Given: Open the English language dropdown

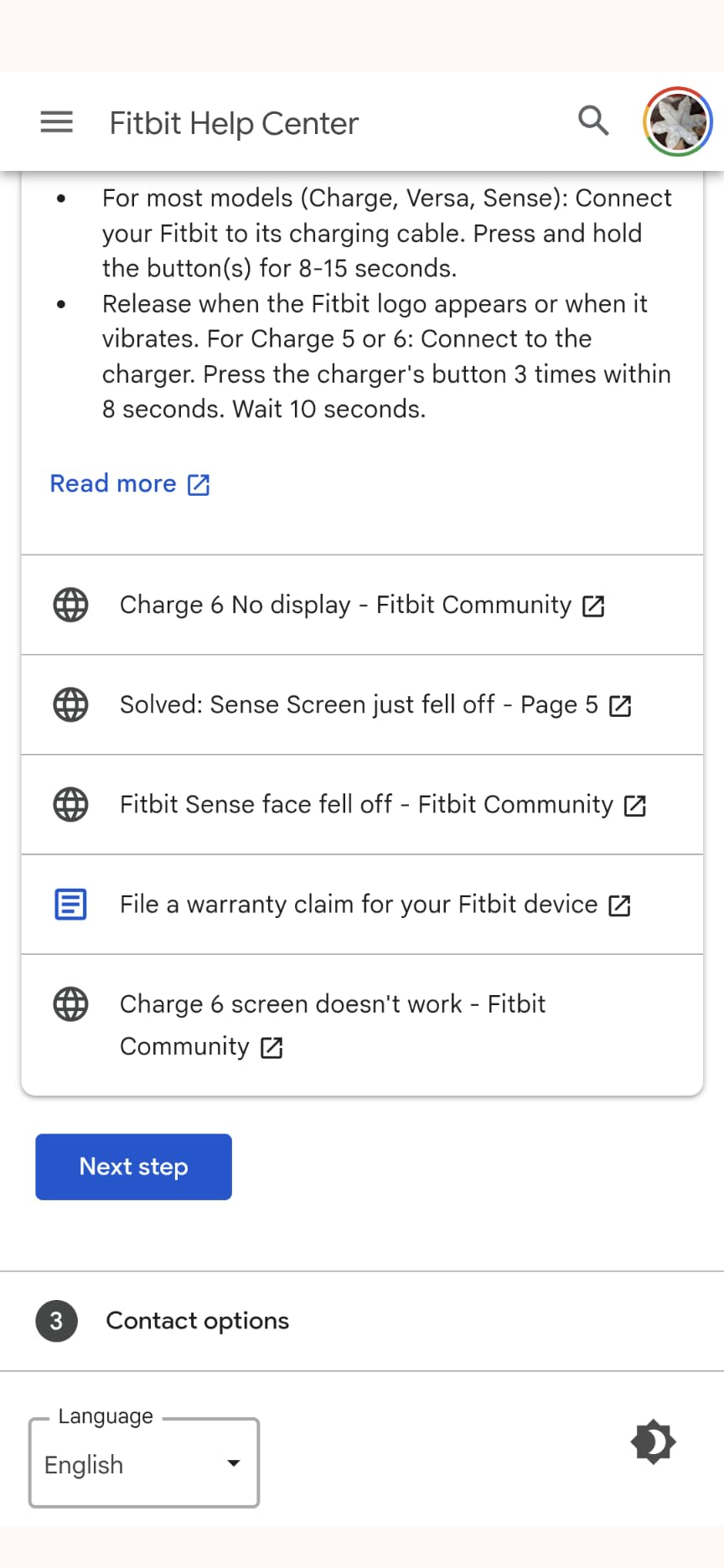Looking at the screenshot, I should 142,1463.
